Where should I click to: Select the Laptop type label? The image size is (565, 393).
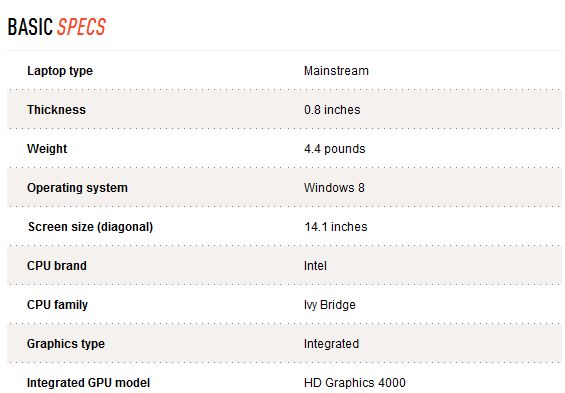tap(60, 71)
